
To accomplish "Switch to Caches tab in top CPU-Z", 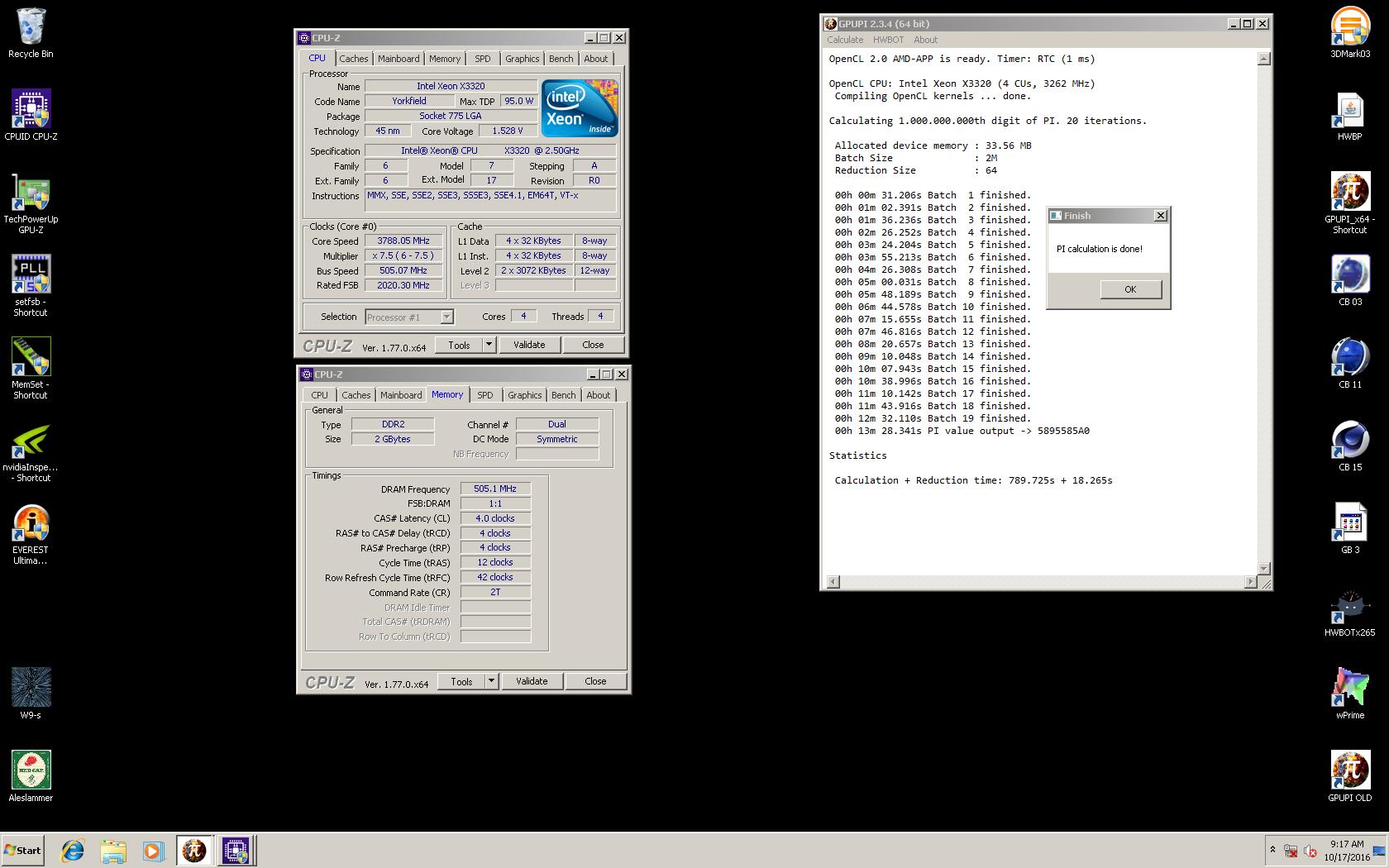I will [354, 59].
